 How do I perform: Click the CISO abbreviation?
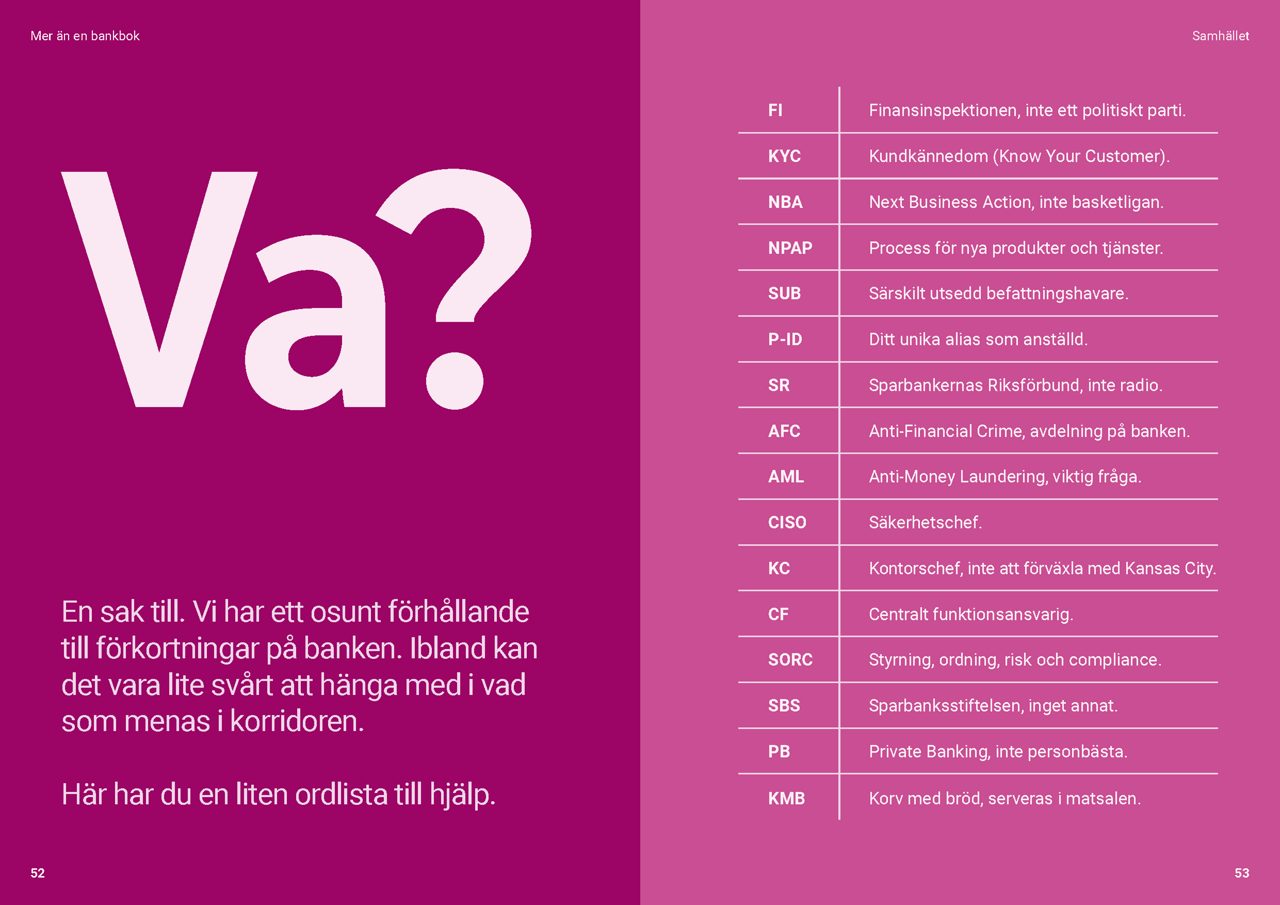787,522
